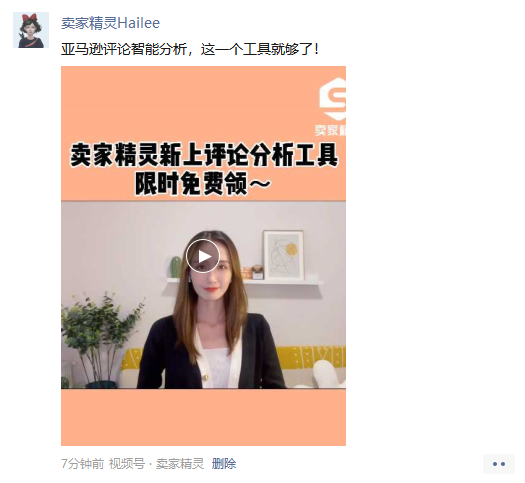525x483 pixels.
Task: Click the orange band below the video frame
Action: 203,417
